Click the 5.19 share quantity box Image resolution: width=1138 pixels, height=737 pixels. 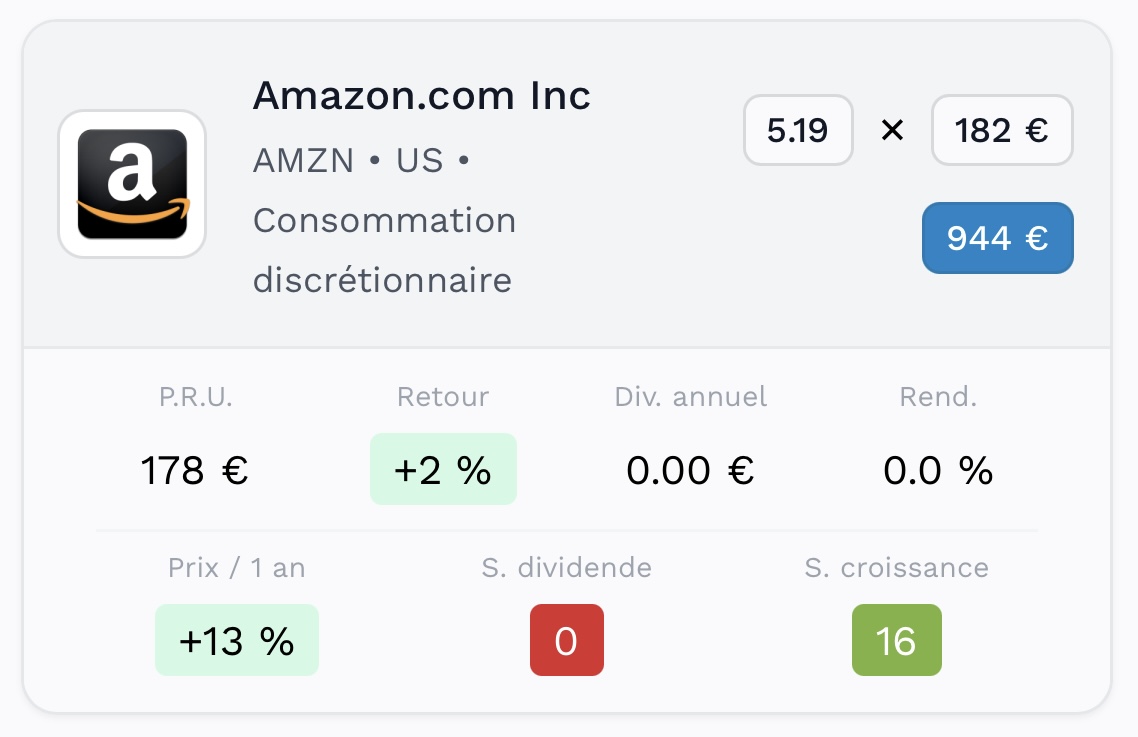coord(798,130)
